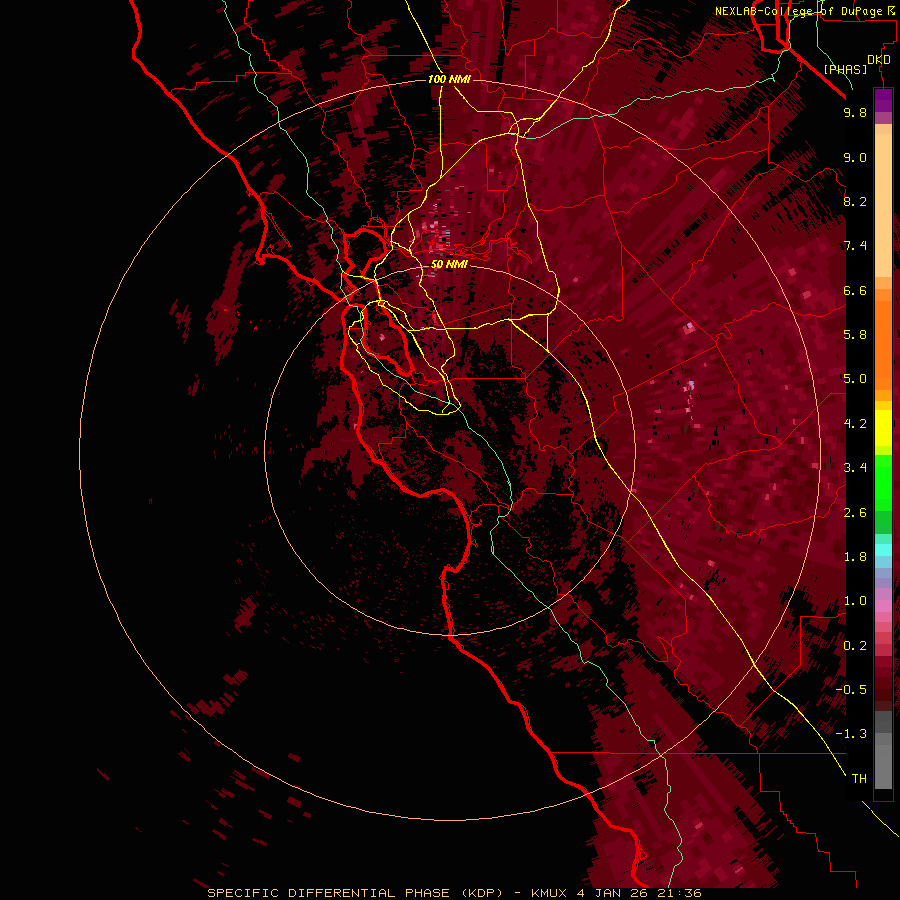
Task: Click the -0.5 value on the color scale
Action: [851, 690]
